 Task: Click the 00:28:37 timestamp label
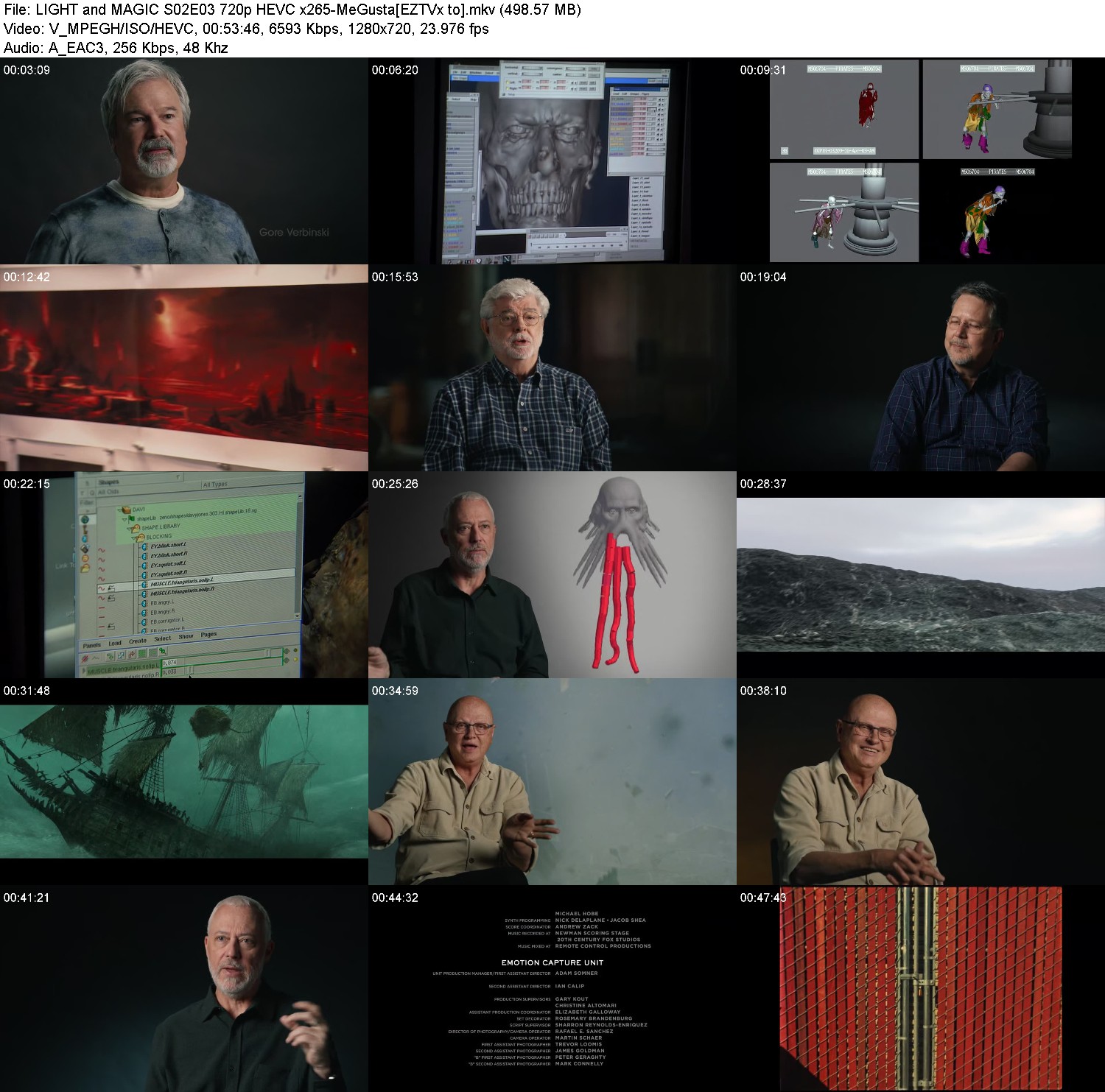pos(763,484)
